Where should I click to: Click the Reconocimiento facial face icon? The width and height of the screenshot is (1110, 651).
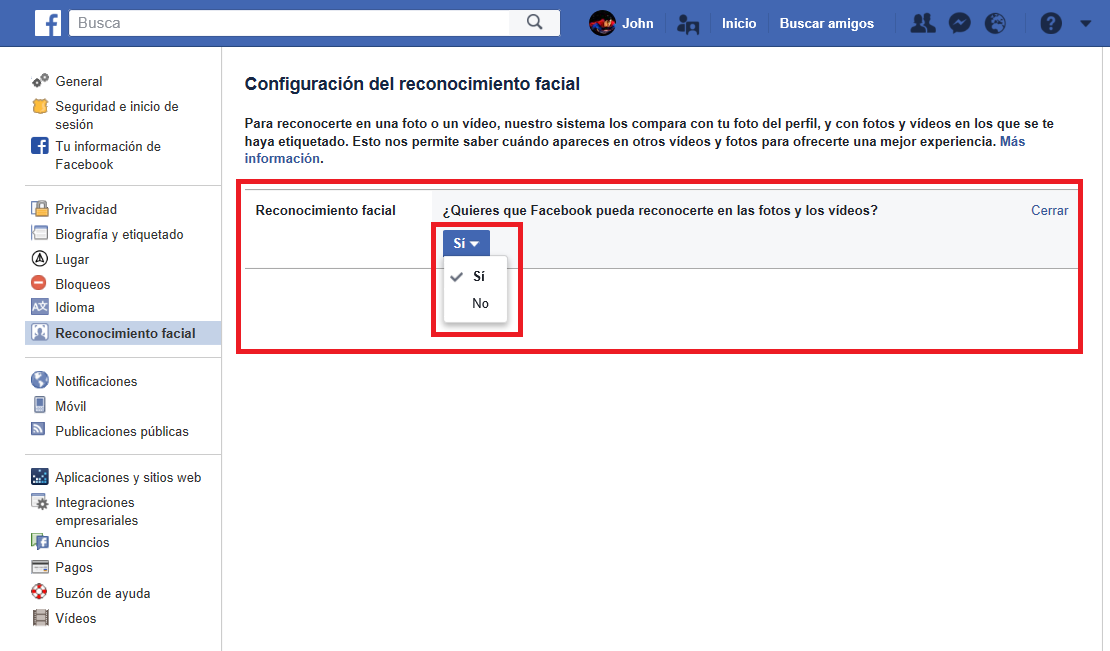(x=40, y=333)
